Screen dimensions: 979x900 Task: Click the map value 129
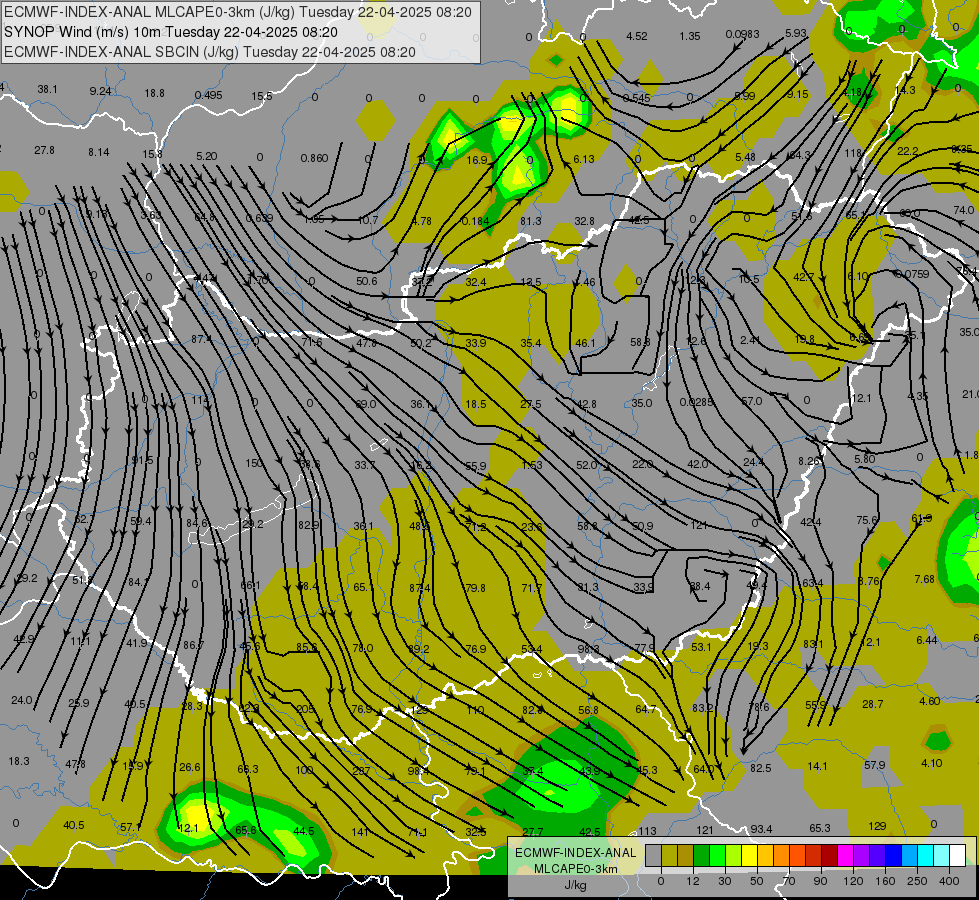point(877,826)
